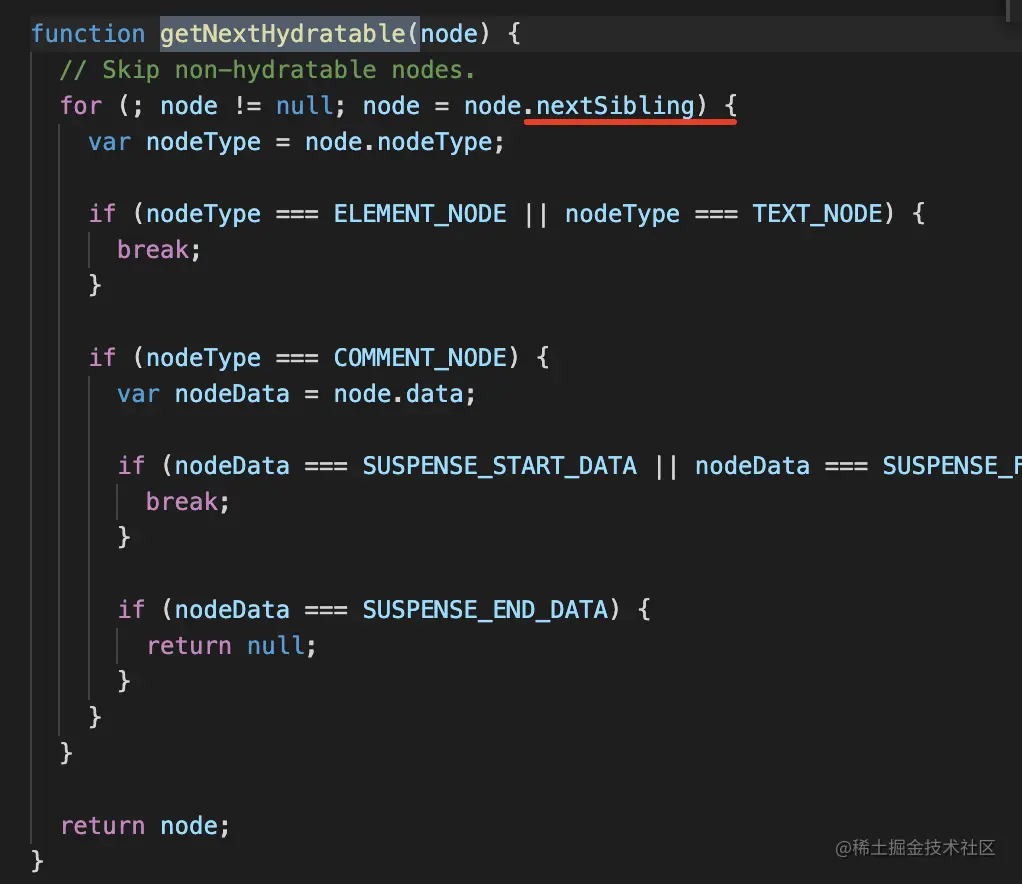Click the SUSPENSE_START_DATA constant
Viewport: 1022px width, 884px height.
(x=500, y=465)
